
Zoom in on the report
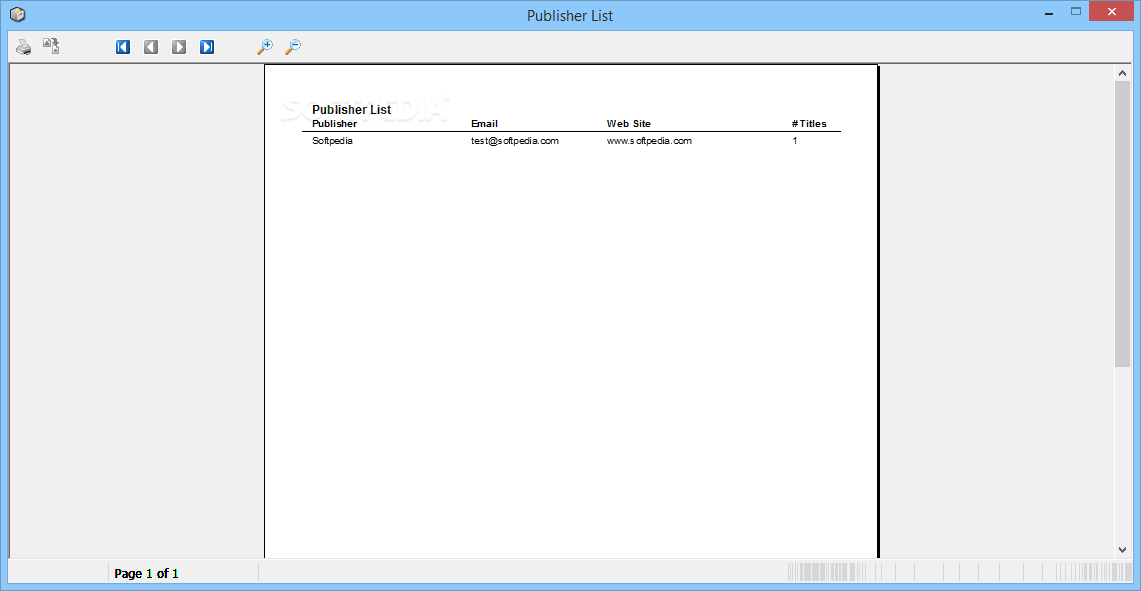tap(265, 47)
